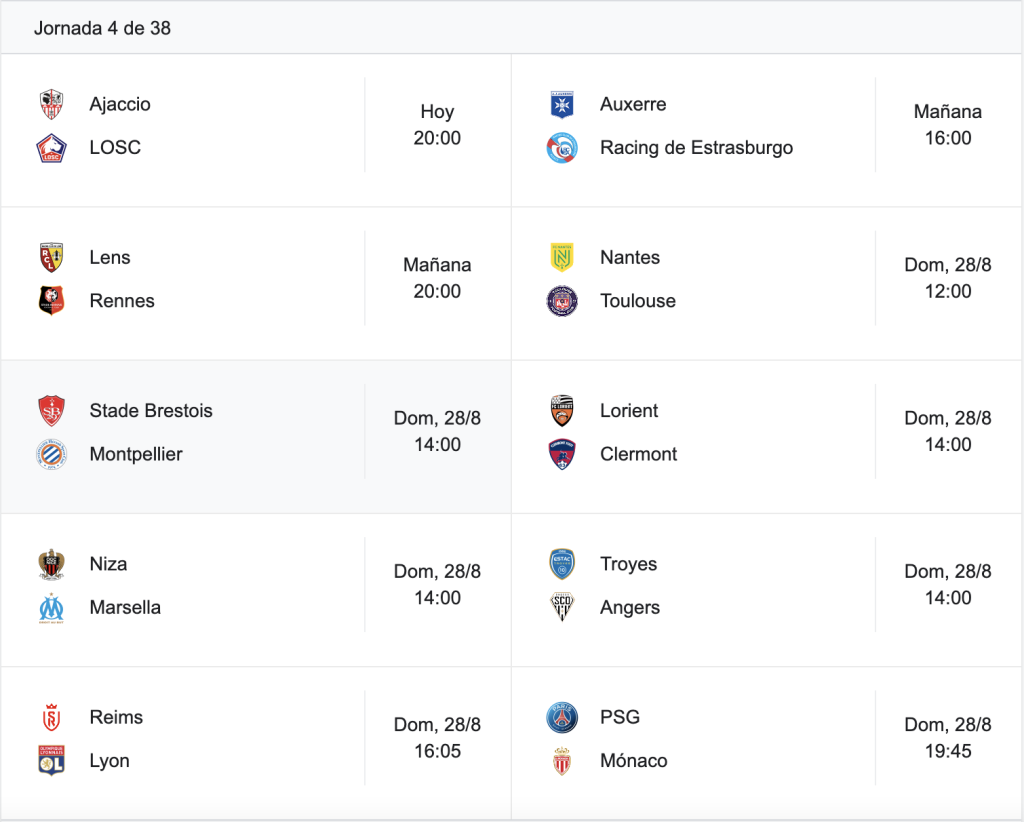Open the Montpellier team link
This screenshot has width=1024, height=822.
(136, 454)
